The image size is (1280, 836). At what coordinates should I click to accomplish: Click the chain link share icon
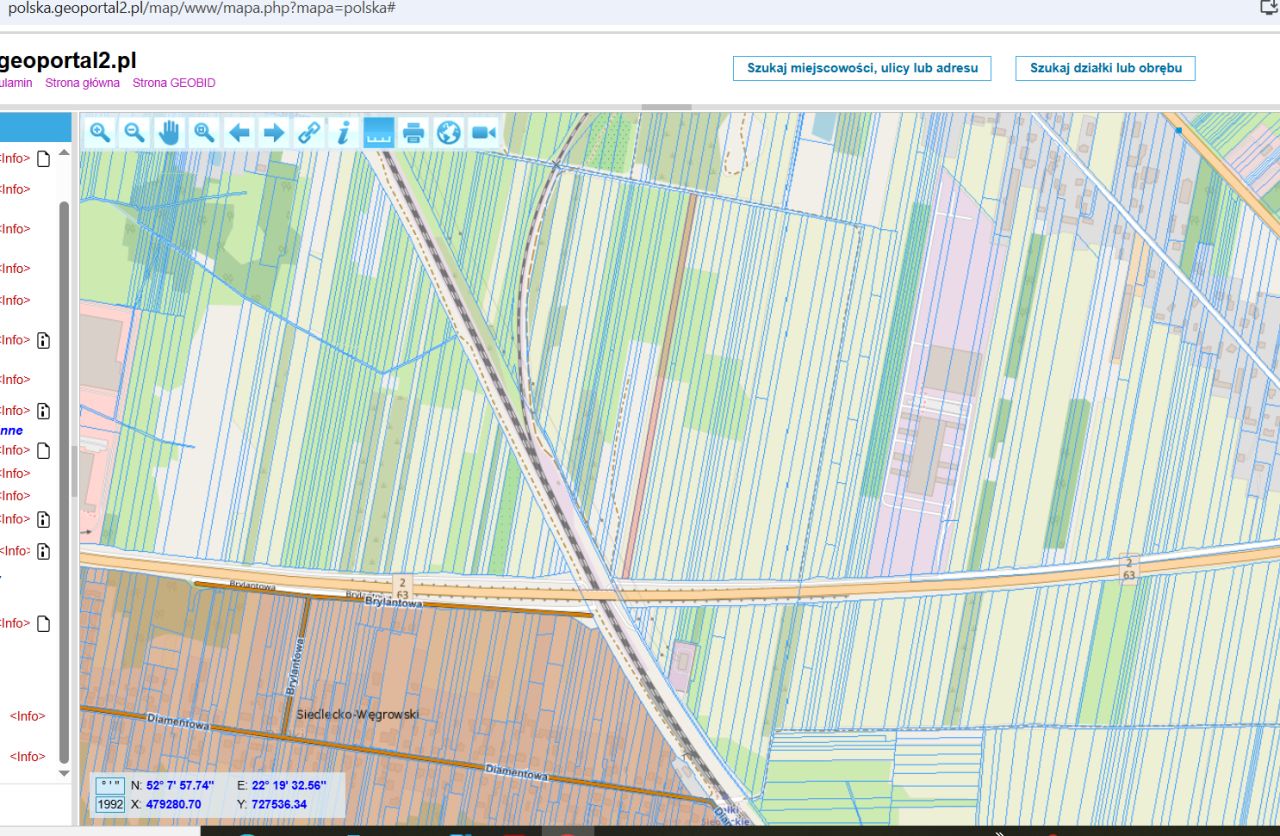click(x=309, y=132)
